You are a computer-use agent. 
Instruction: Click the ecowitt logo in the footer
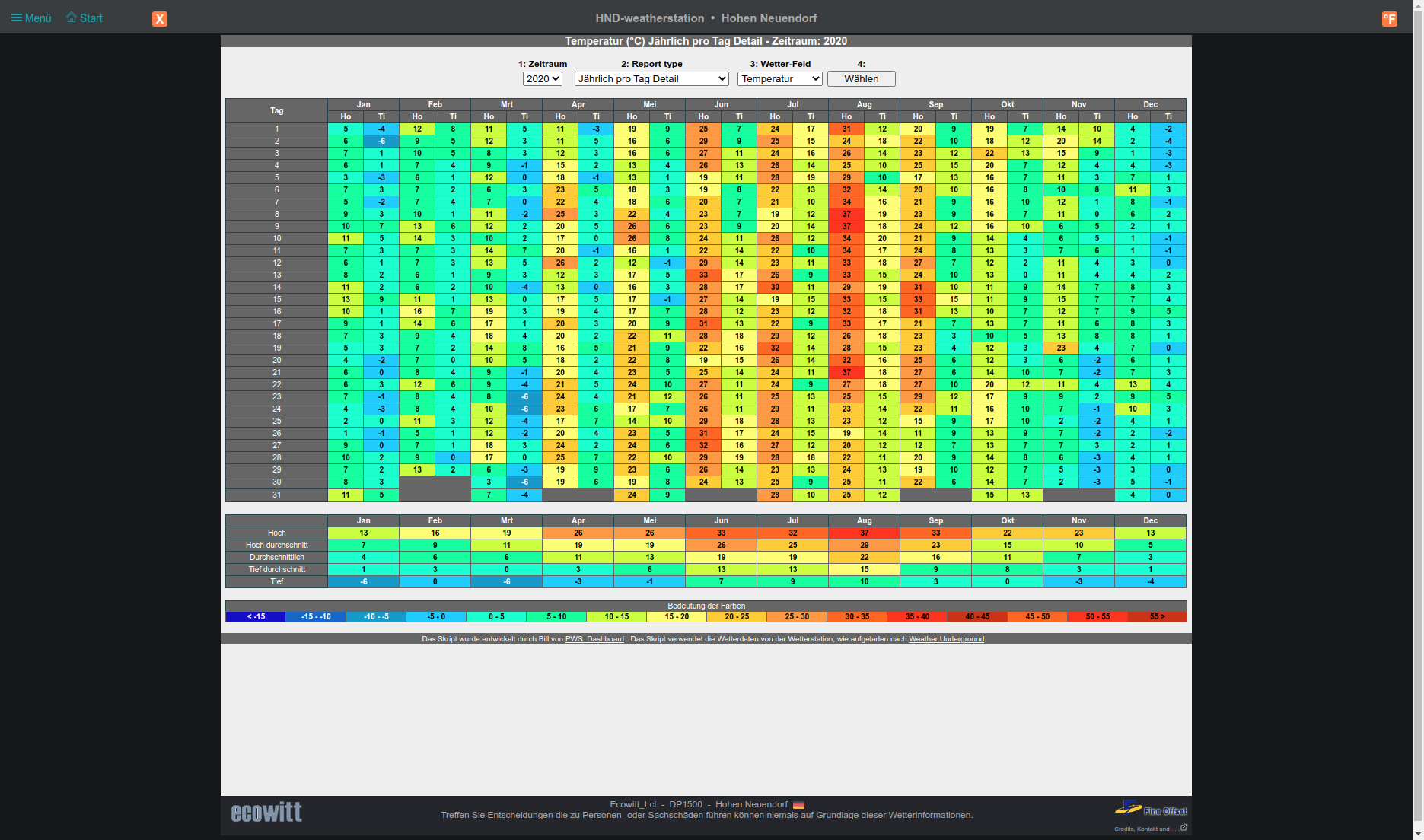coord(266,813)
